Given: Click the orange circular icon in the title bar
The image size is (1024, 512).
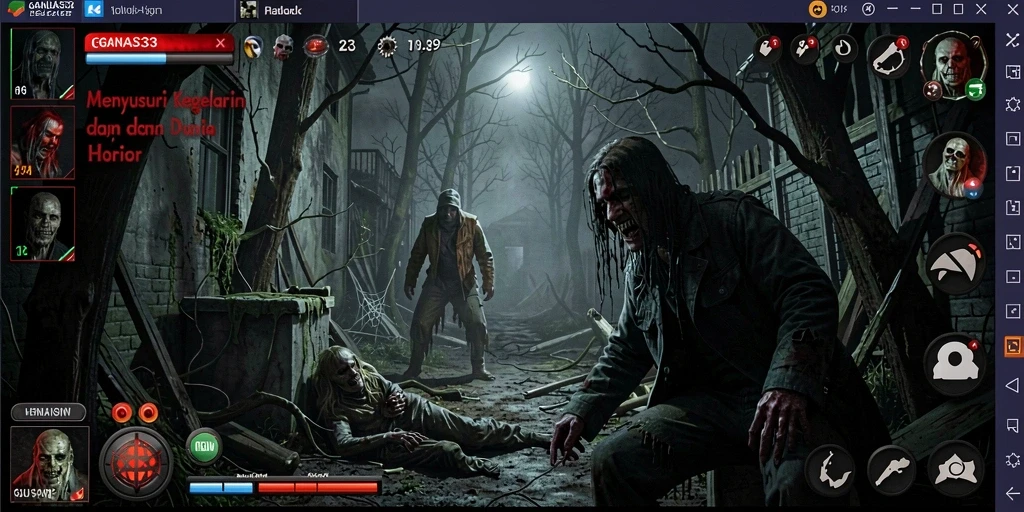Looking at the screenshot, I should [x=817, y=9].
